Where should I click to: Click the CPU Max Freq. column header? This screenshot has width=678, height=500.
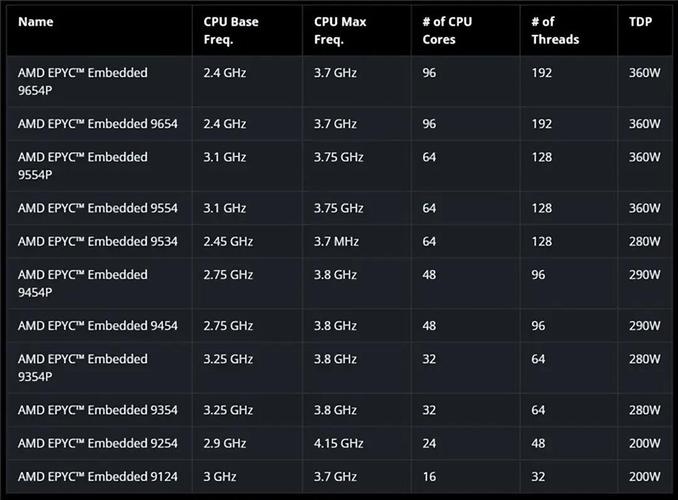pyautogui.click(x=340, y=30)
